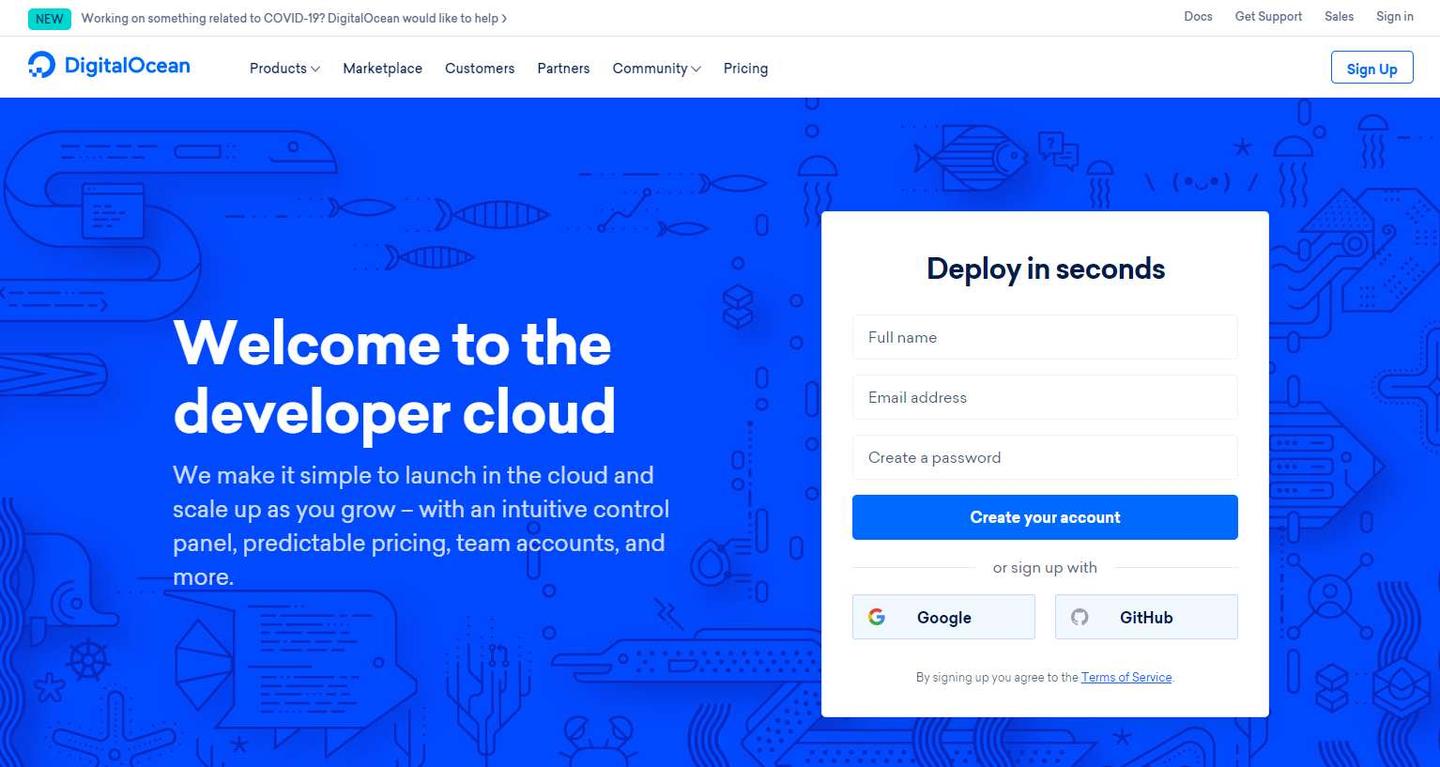Click the 'Deploy in seconds' heading
This screenshot has width=1440, height=767.
(x=1045, y=268)
